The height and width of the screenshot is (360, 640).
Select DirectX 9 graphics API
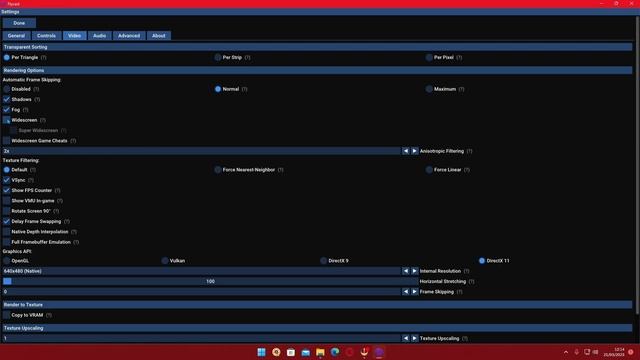(x=323, y=261)
